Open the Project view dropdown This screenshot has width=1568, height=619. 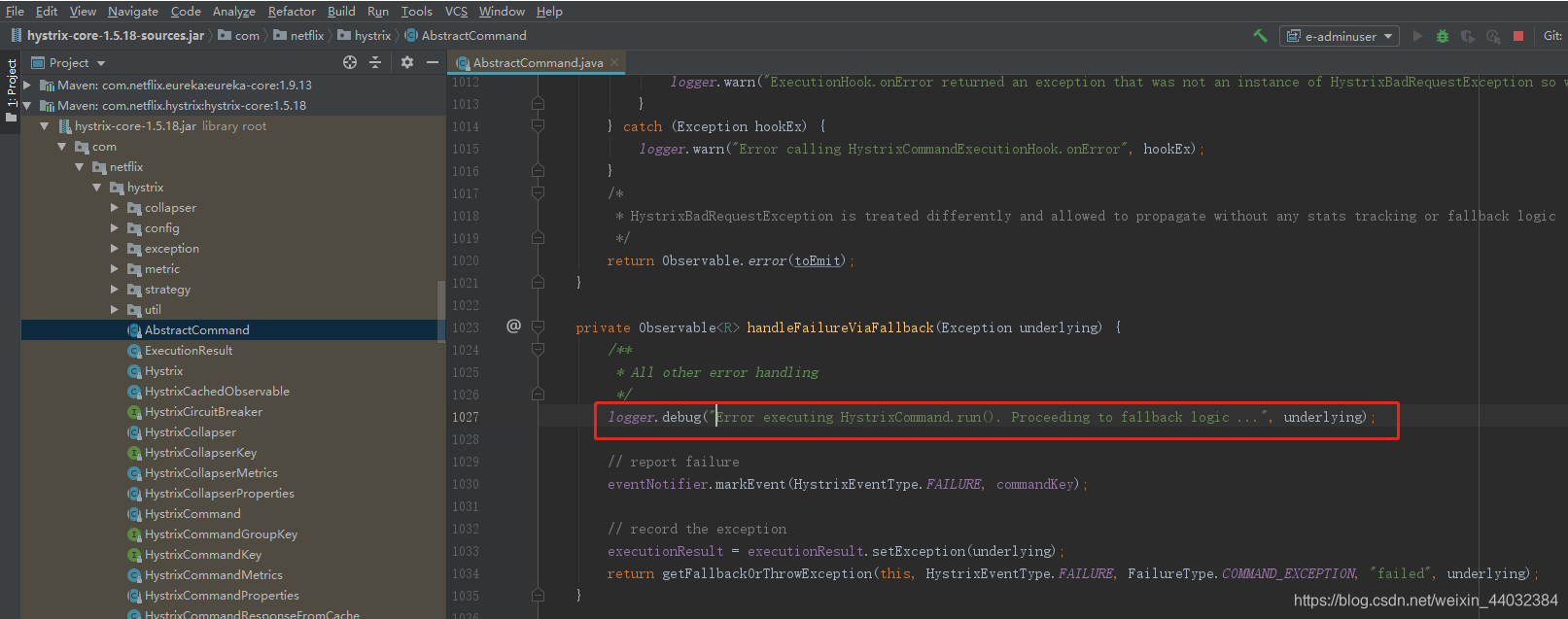coord(68,62)
